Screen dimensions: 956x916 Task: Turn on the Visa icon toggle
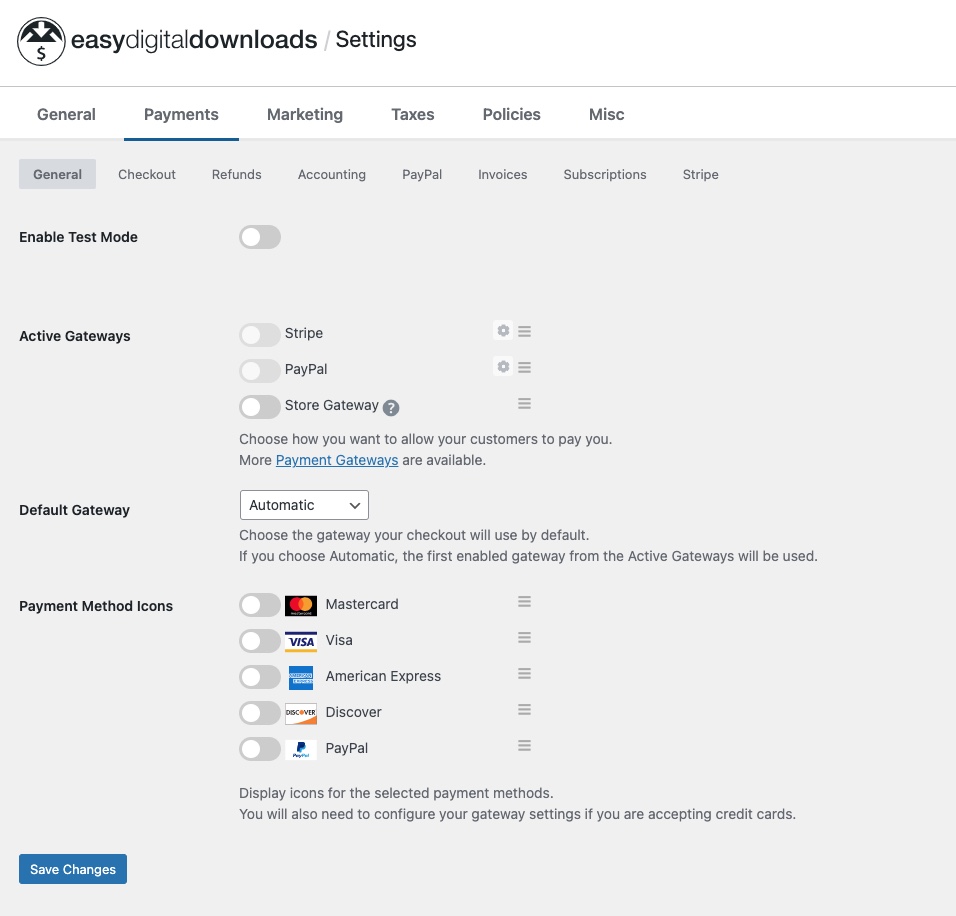(x=260, y=642)
